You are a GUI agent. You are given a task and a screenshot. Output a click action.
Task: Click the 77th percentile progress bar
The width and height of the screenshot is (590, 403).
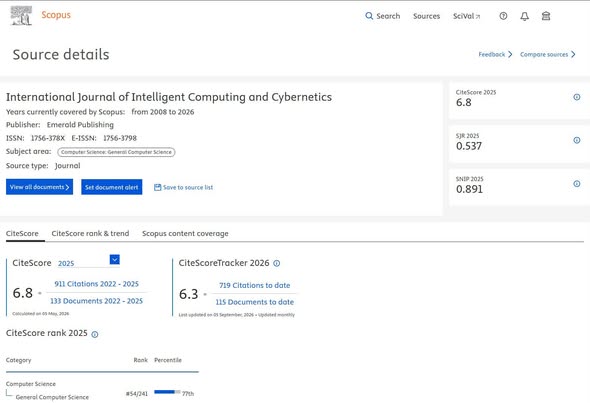tap(167, 392)
